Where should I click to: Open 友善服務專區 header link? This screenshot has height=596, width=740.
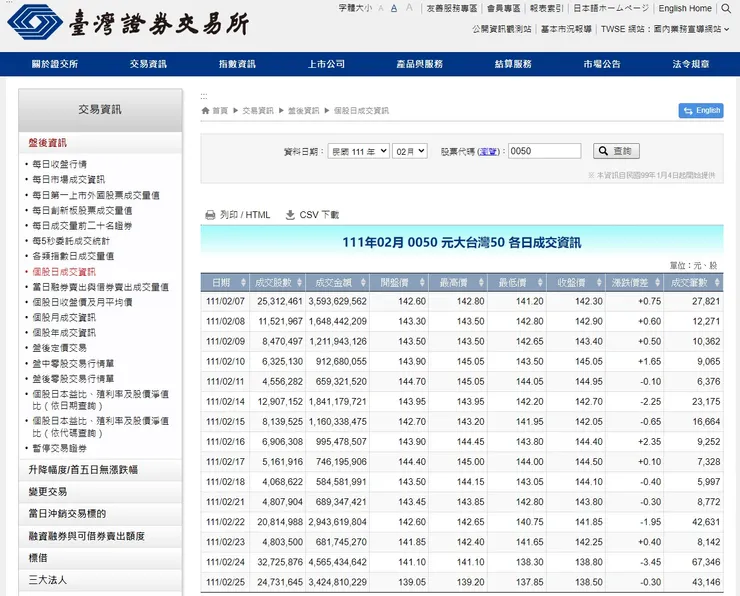pyautogui.click(x=452, y=8)
